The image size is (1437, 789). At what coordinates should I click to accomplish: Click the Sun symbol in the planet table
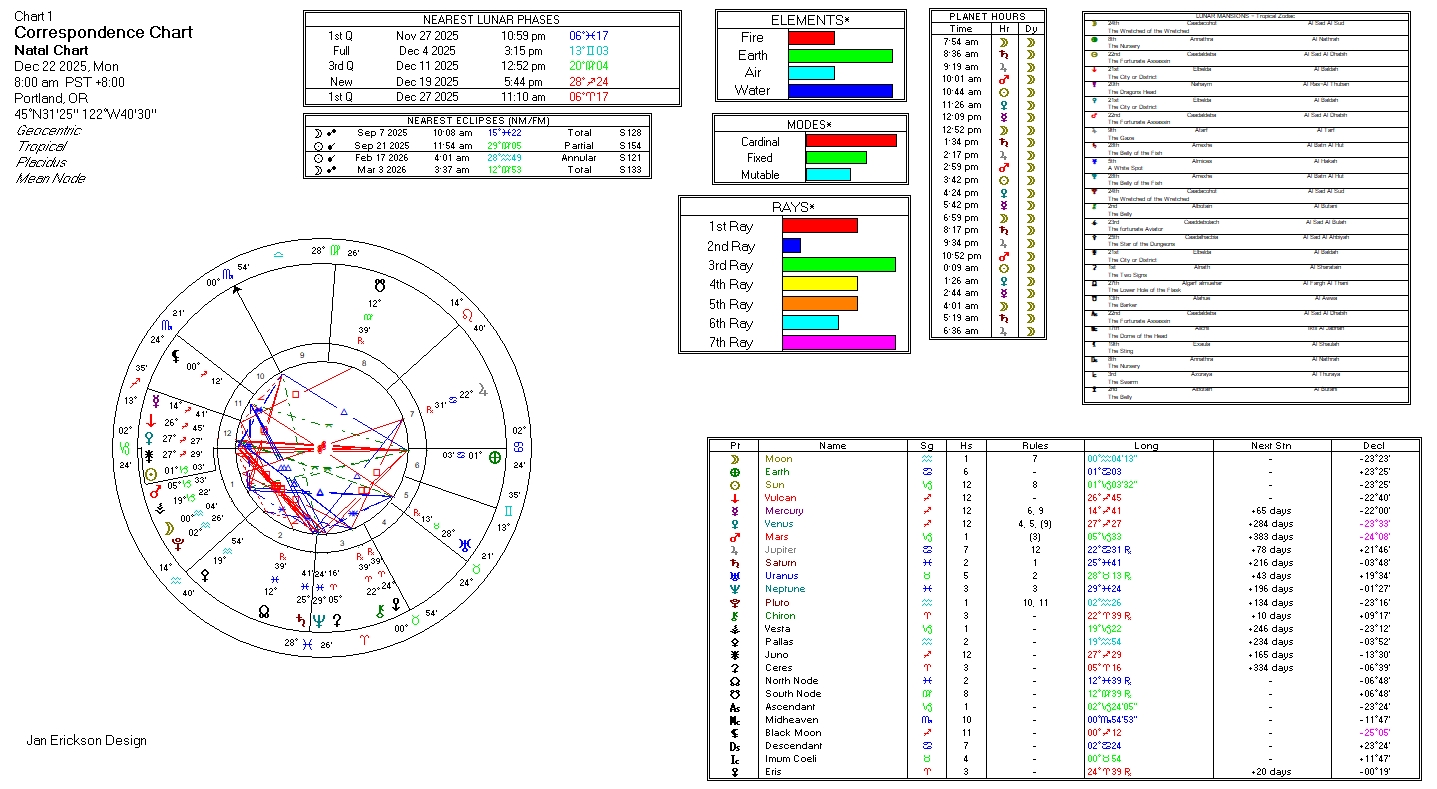click(735, 485)
